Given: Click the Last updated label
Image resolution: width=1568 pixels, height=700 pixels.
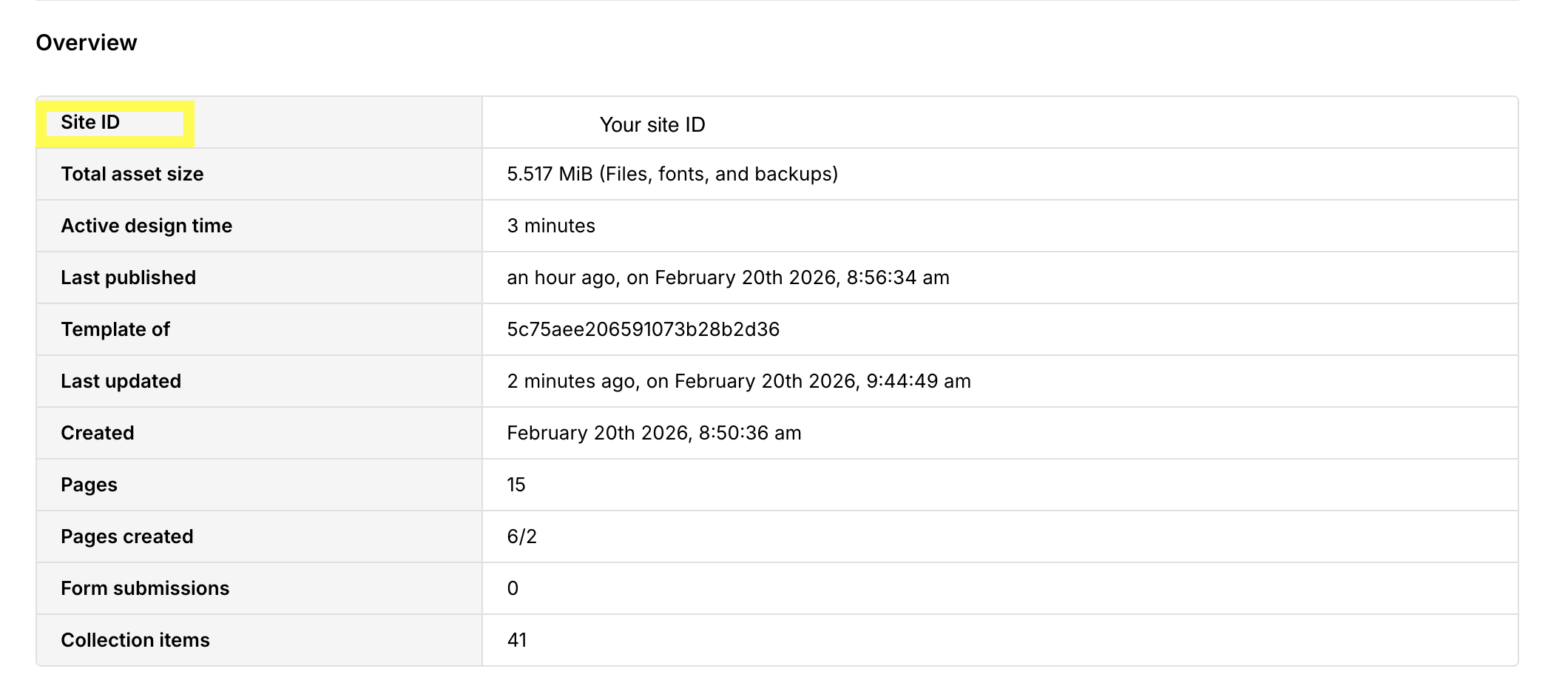Looking at the screenshot, I should point(121,381).
